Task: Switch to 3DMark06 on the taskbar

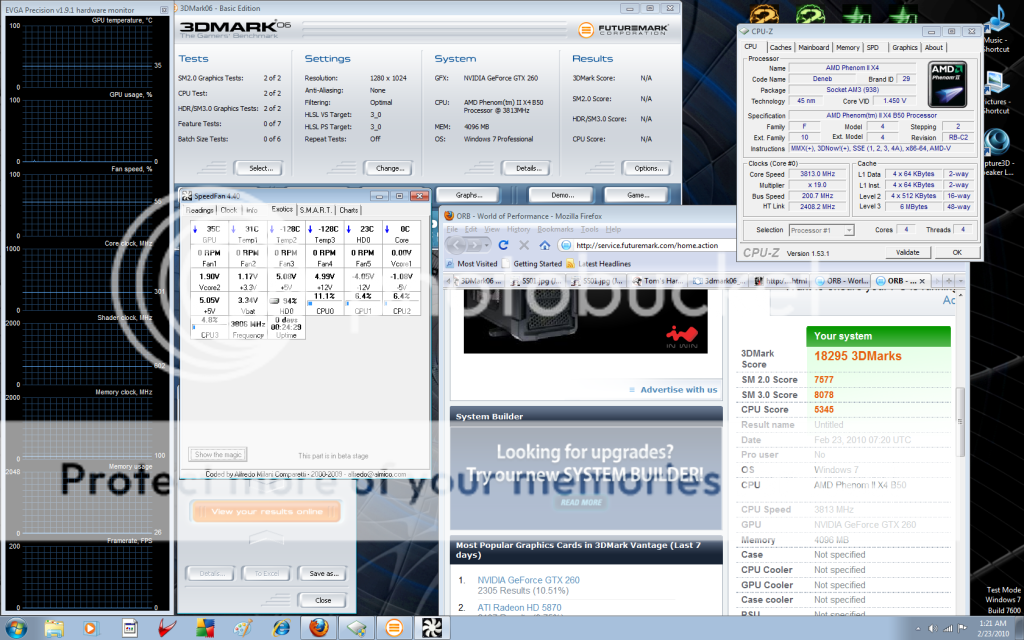Action: click(x=394, y=628)
